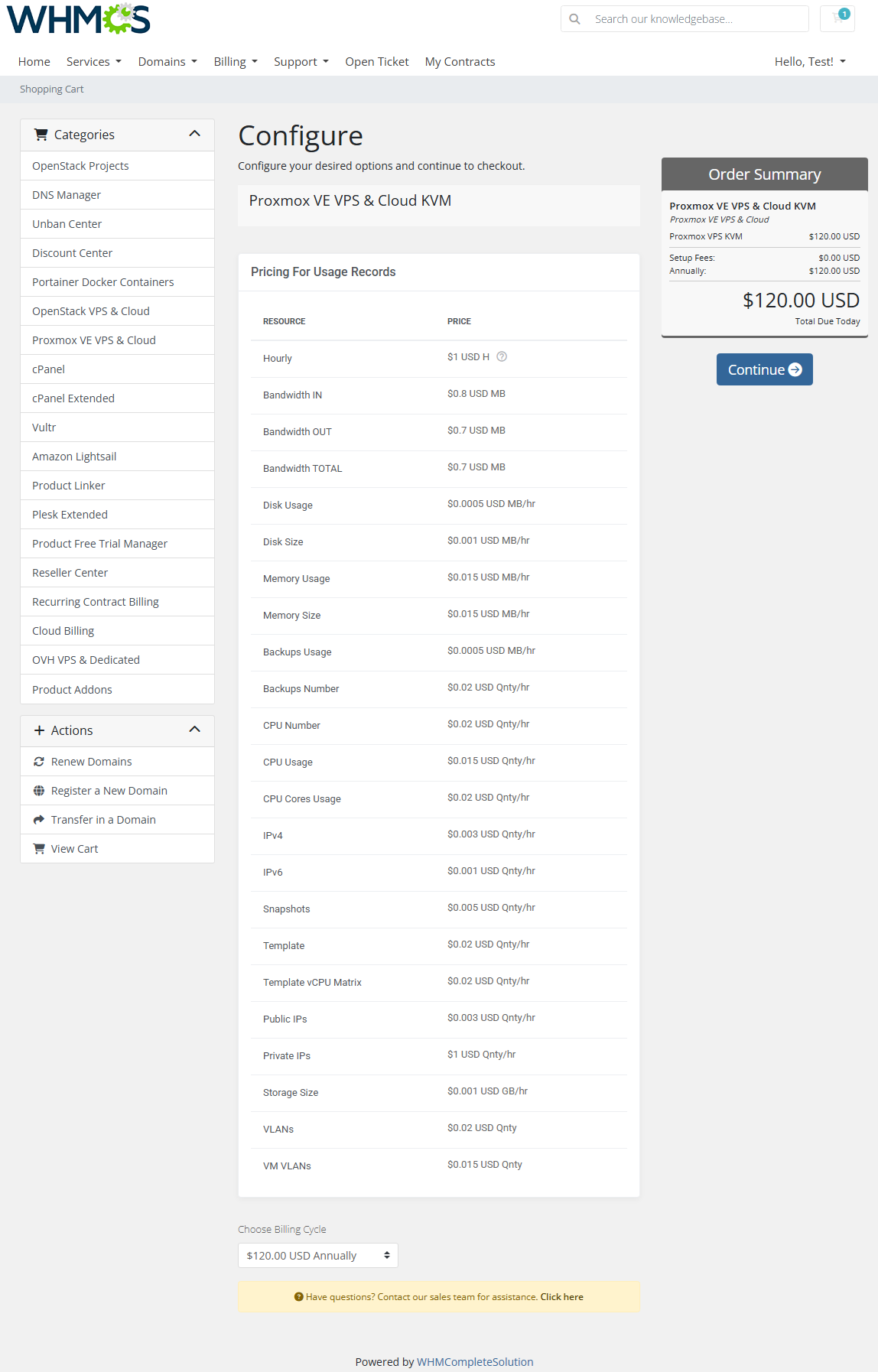Collapse the Categories panel chevron
This screenshot has width=878, height=1372.
point(195,134)
